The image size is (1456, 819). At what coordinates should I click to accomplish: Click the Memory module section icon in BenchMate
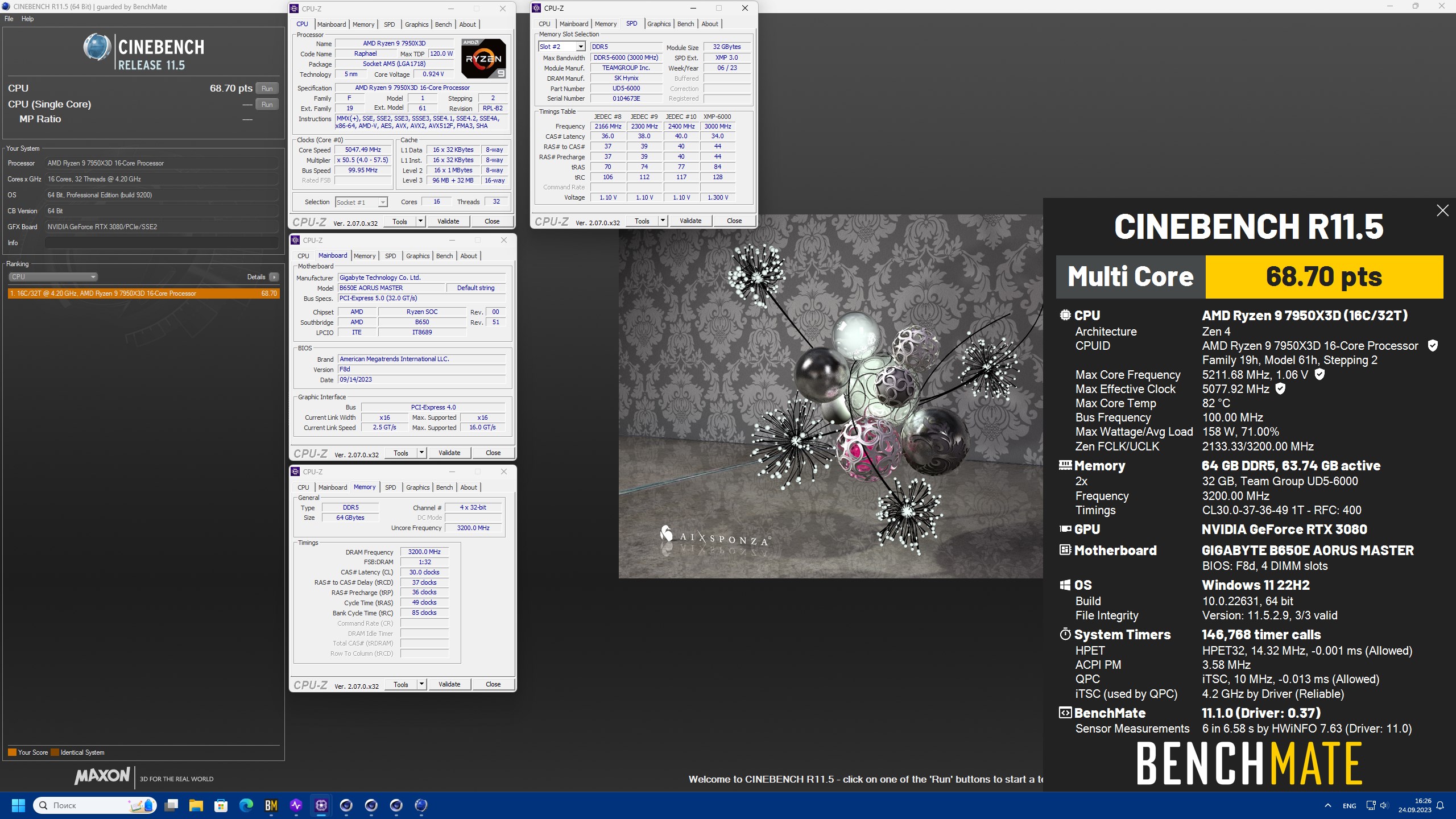tap(1065, 465)
